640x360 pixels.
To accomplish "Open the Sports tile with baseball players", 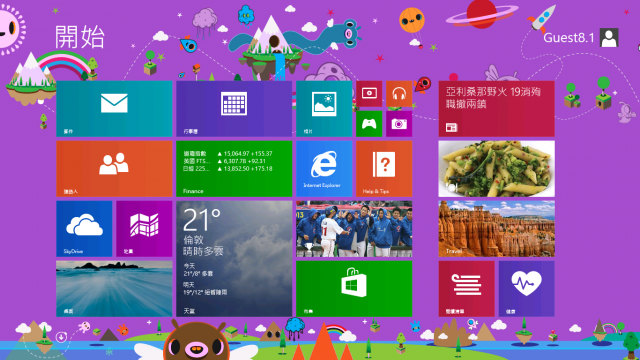I will pos(354,229).
